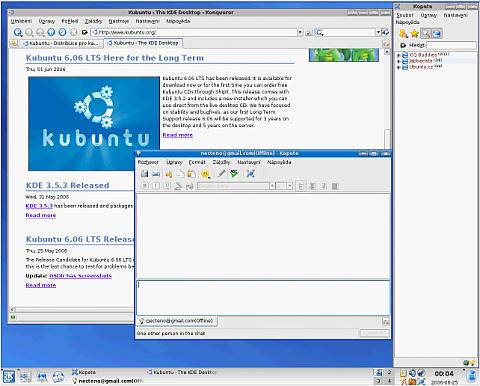Image resolution: width=480 pixels, height=386 pixels.
Task: Click the text color icon in format bar
Action: (178, 186)
